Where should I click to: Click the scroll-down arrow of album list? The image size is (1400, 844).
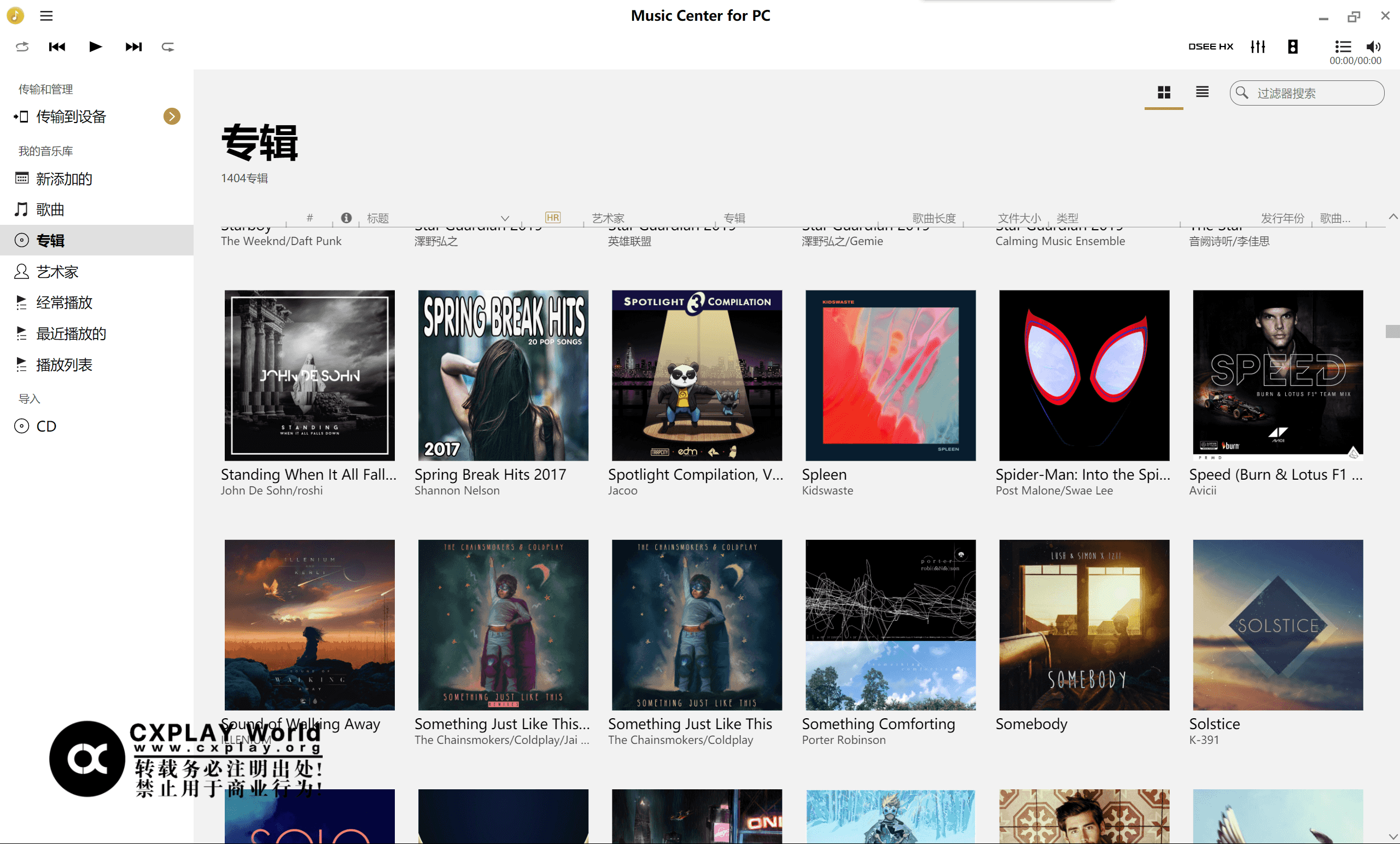1392,836
